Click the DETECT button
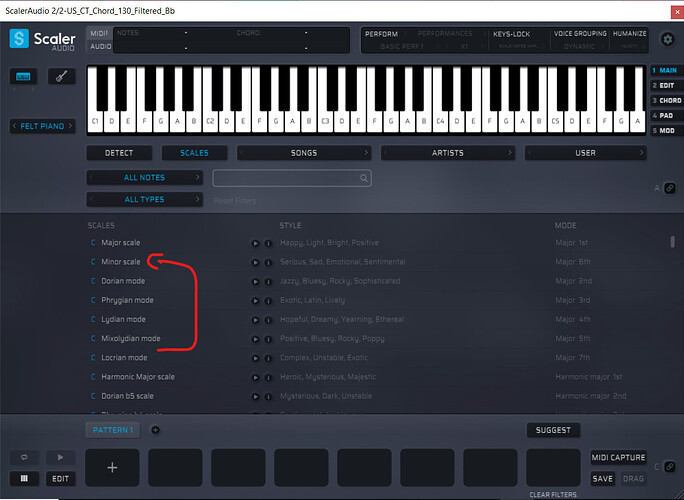 (119, 153)
